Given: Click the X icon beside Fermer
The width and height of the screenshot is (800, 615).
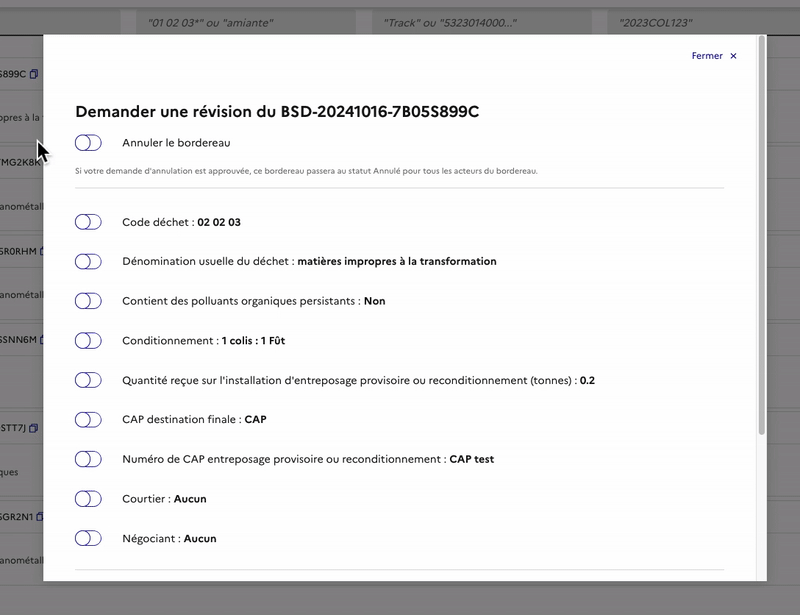Looking at the screenshot, I should [x=733, y=56].
